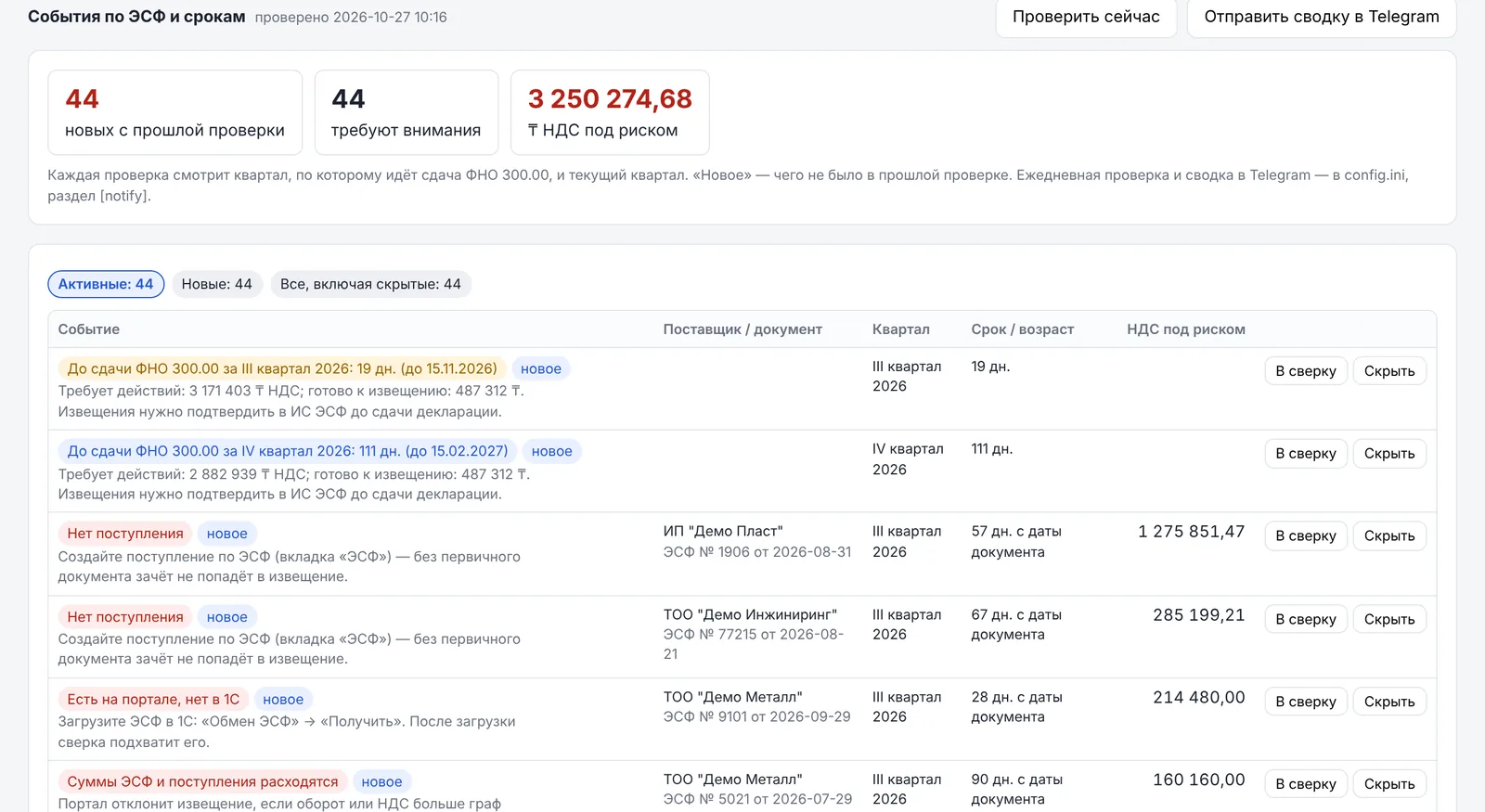This screenshot has height=812, width=1485.
Task: Open the "Все, включая скрытые: 44" tab
Action: 370,284
